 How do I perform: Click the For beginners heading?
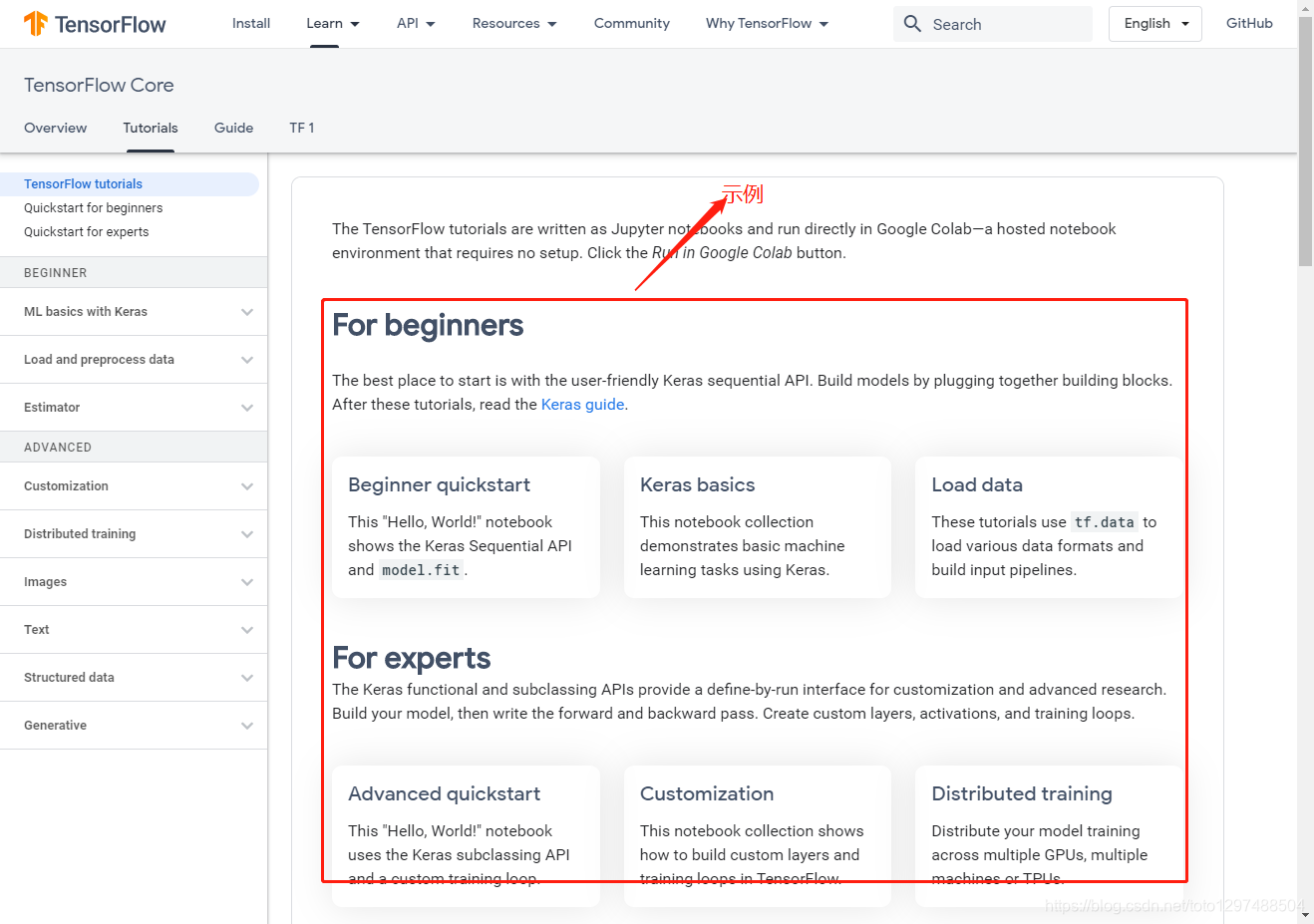click(x=428, y=325)
